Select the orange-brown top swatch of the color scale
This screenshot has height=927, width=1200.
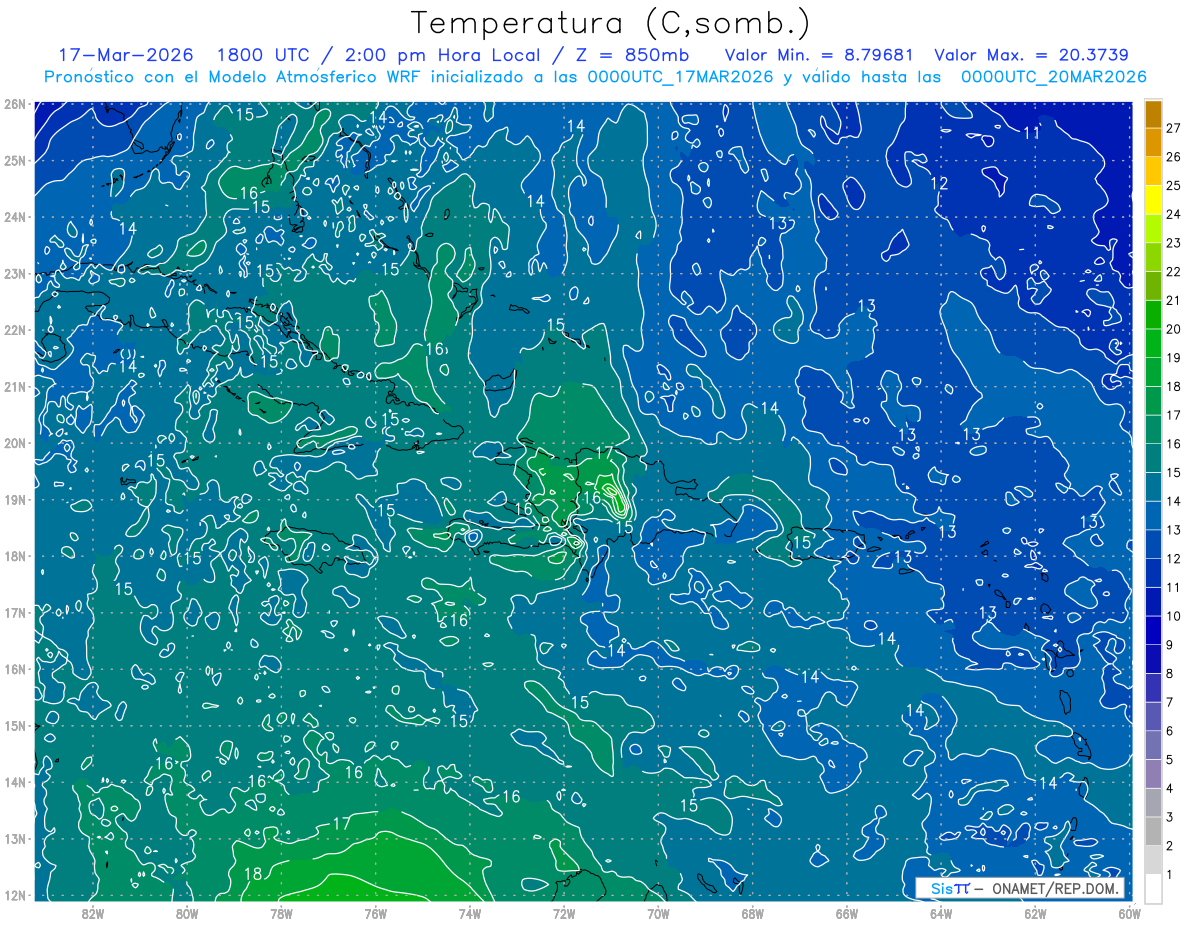pos(1153,114)
